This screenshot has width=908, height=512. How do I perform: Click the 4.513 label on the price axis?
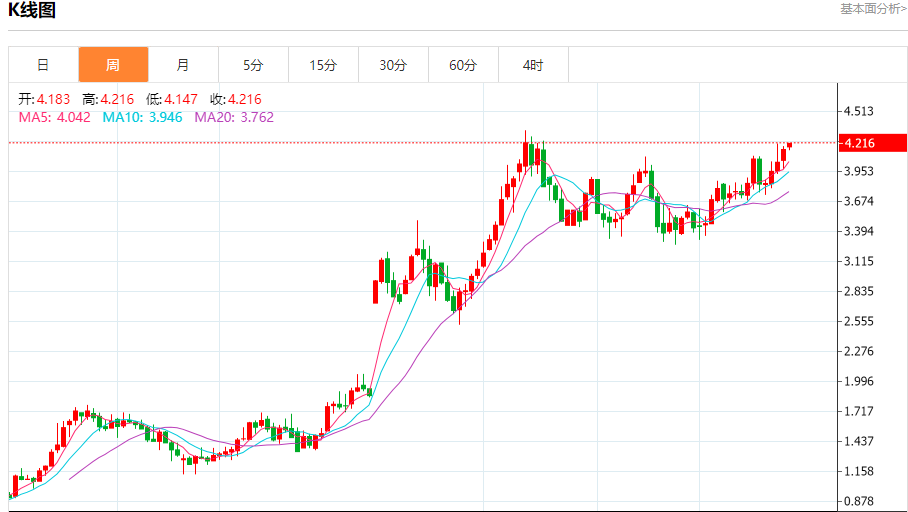point(859,111)
